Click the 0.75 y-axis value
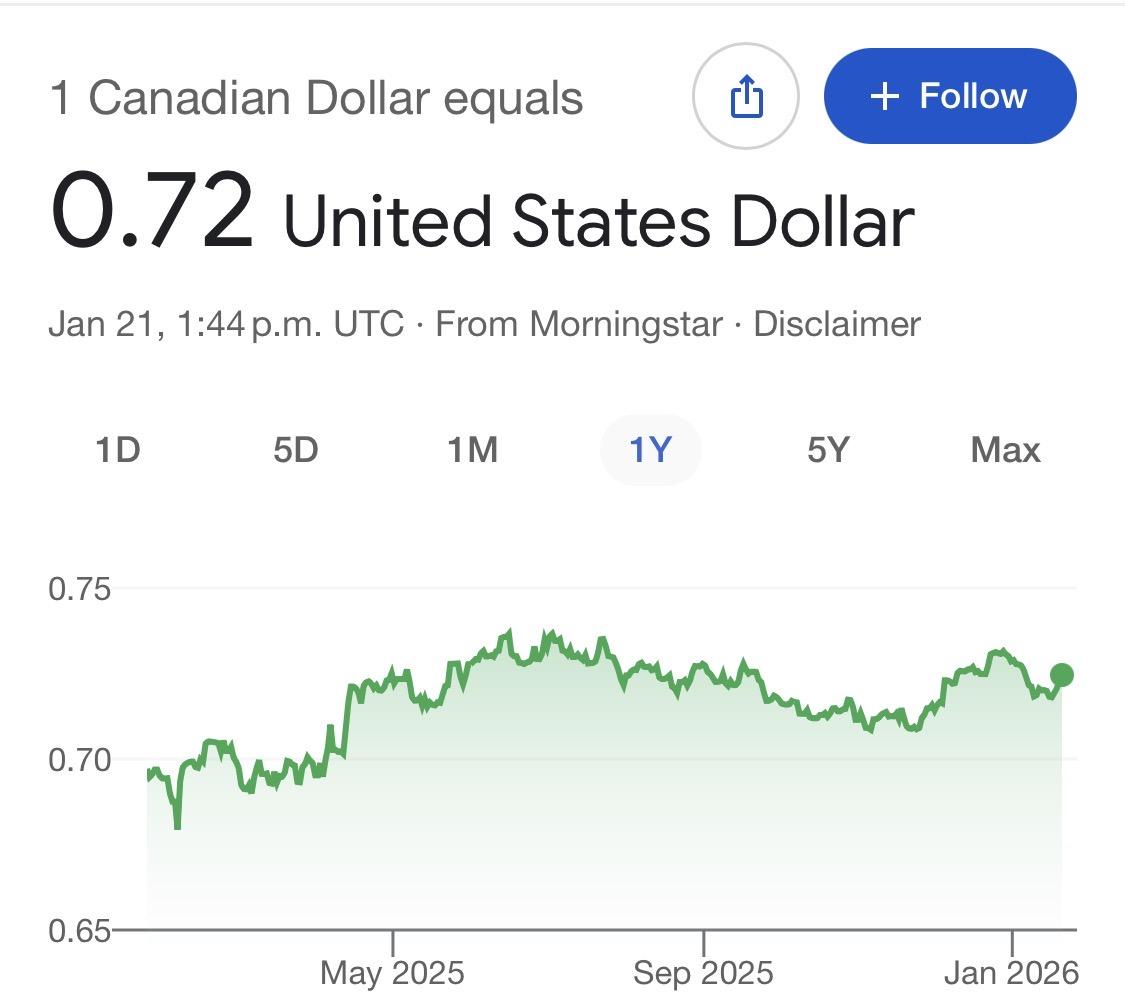Screen dimensions: 1125x1002 point(79,589)
